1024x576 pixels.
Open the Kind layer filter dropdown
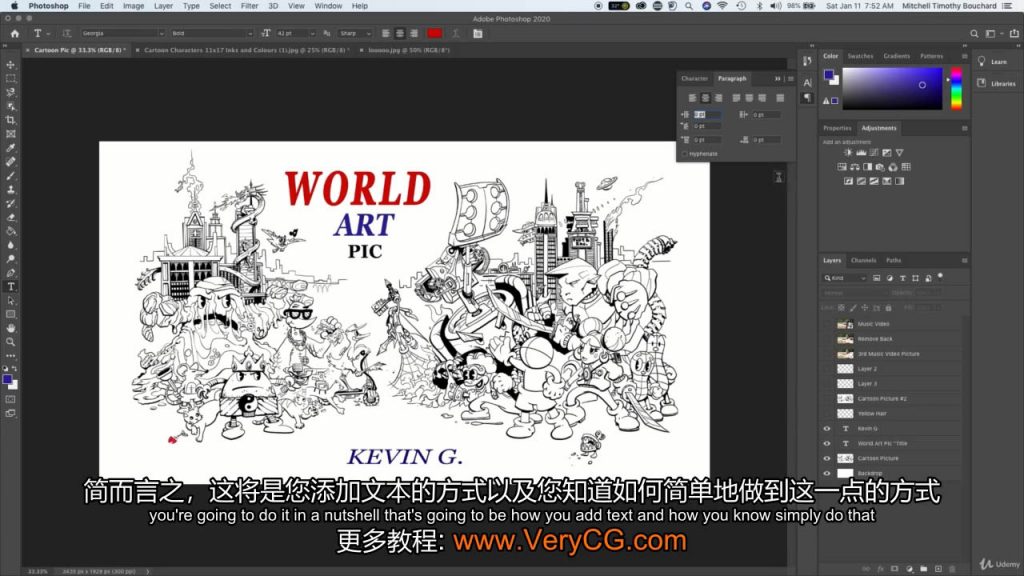(844, 278)
